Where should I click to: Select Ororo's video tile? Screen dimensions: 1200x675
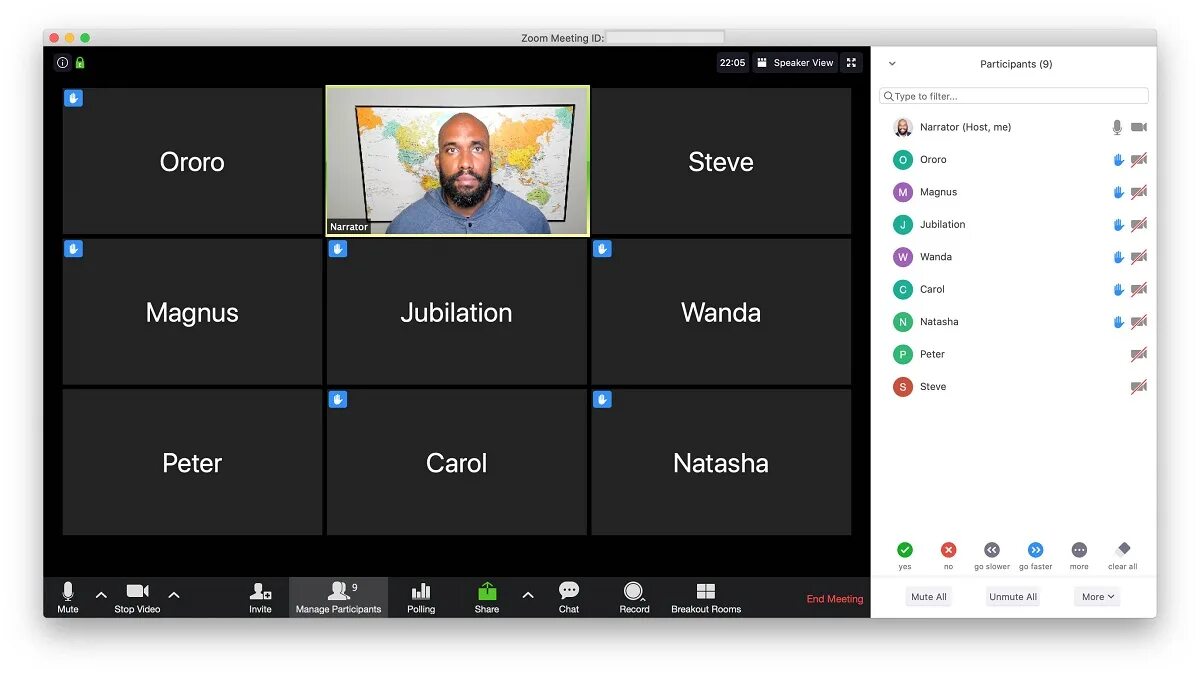192,161
